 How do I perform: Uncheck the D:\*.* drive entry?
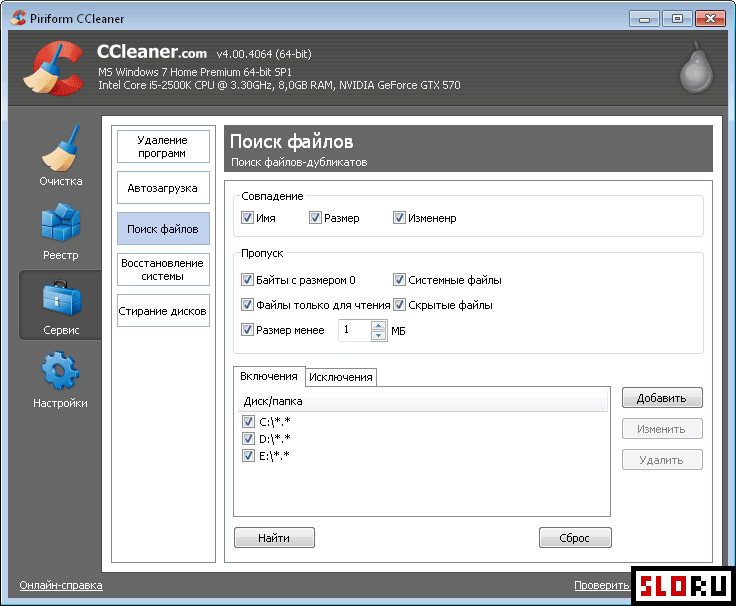248,438
